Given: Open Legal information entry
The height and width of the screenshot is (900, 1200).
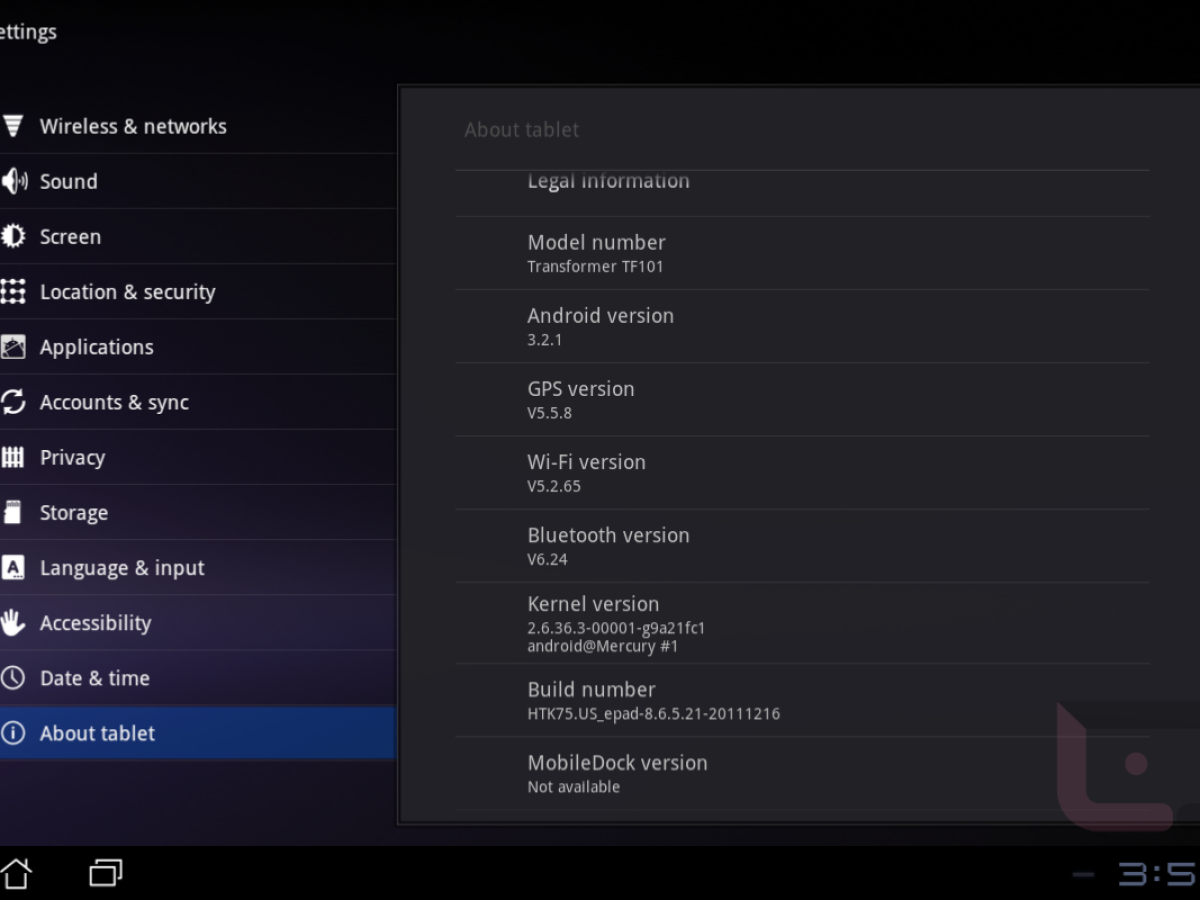Looking at the screenshot, I should point(608,182).
